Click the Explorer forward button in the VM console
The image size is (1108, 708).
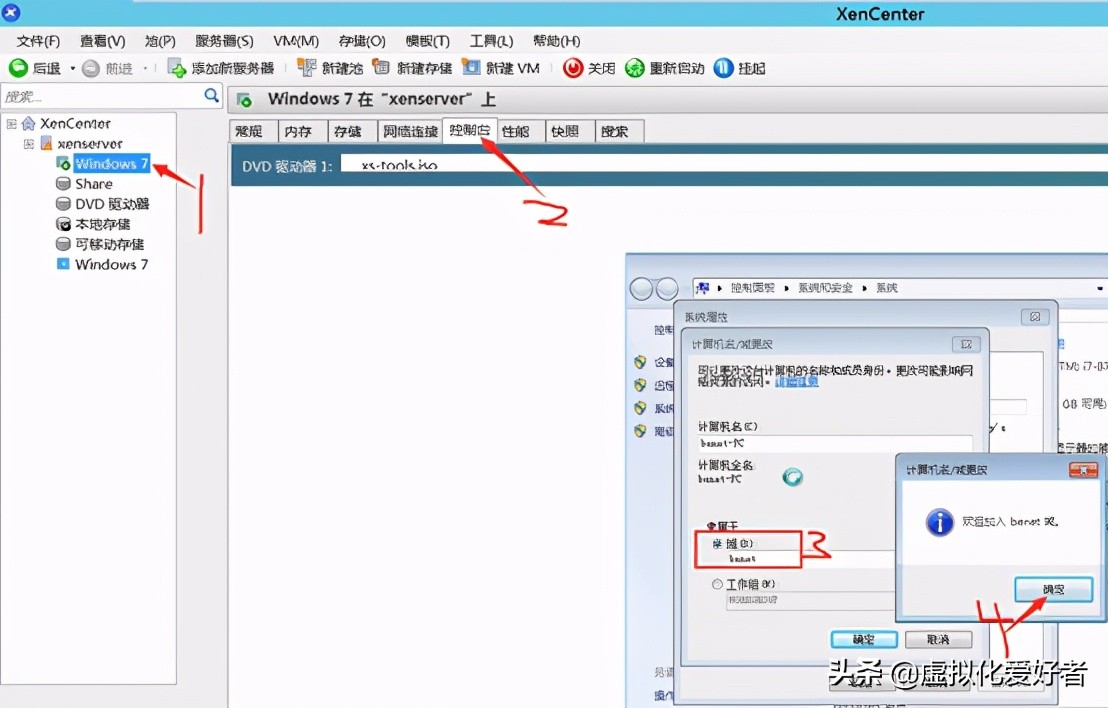point(667,288)
